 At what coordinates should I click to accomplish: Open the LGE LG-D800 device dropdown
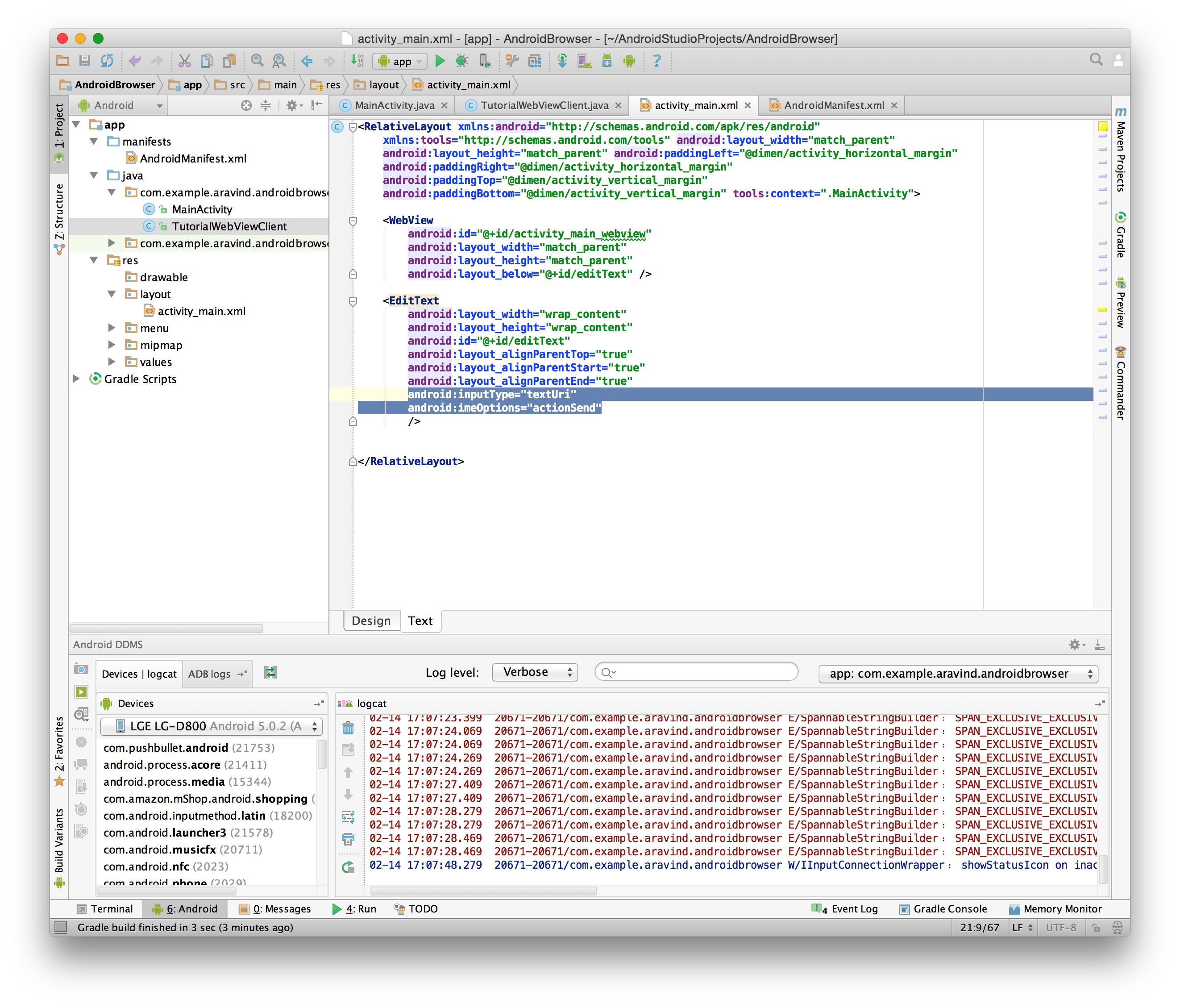tap(211, 726)
